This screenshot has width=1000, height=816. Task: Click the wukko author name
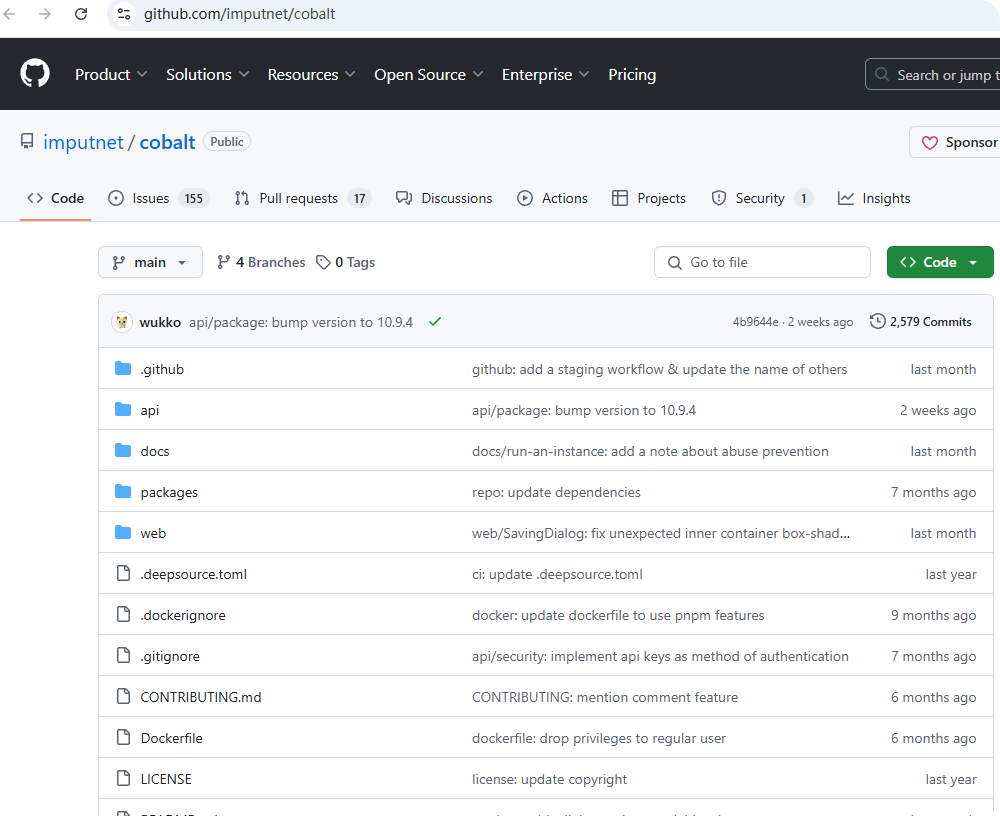[x=160, y=322]
